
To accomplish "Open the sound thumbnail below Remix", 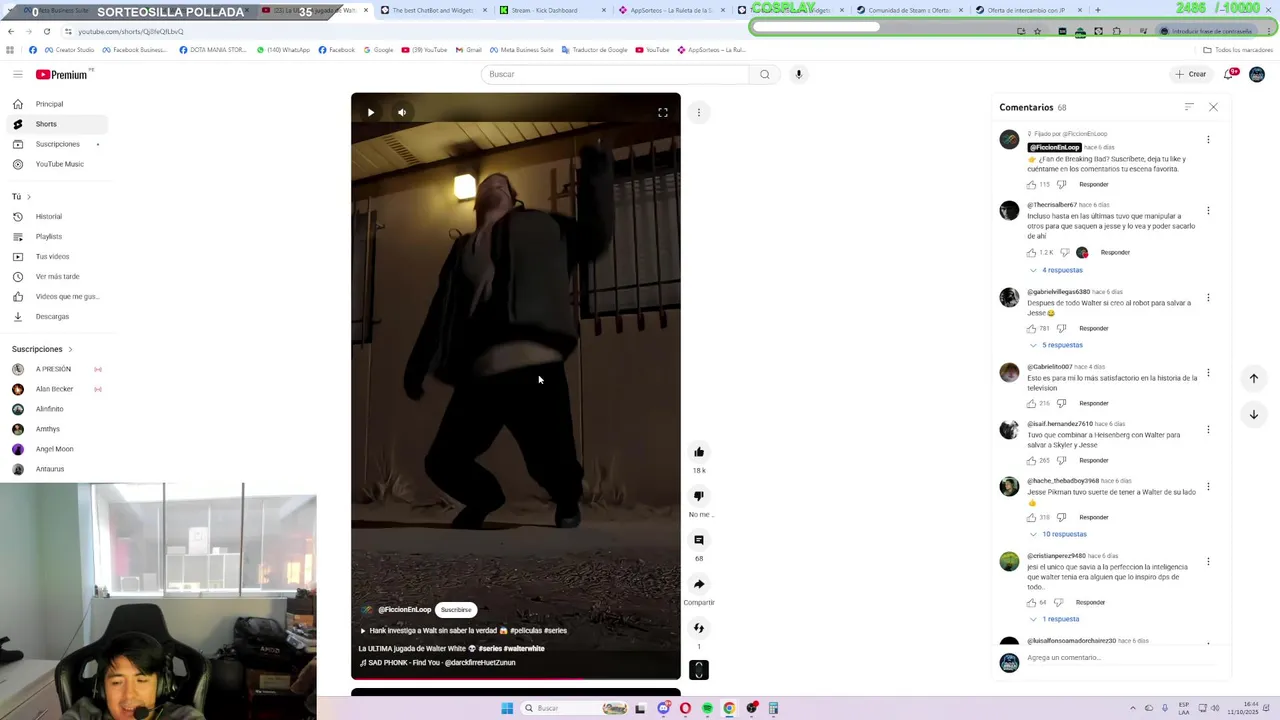I will point(699,670).
